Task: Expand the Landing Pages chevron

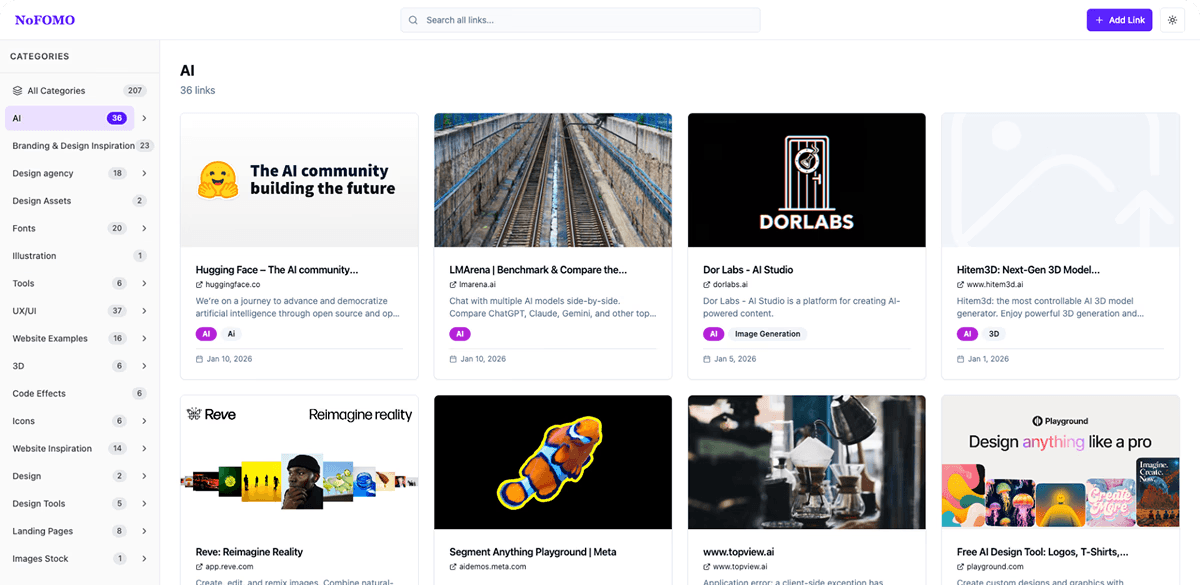Action: coord(144,531)
